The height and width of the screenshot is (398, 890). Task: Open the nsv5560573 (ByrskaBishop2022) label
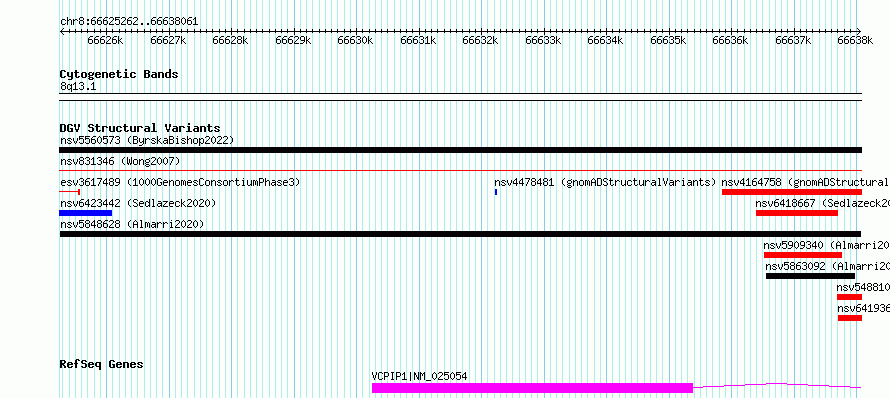tap(147, 140)
